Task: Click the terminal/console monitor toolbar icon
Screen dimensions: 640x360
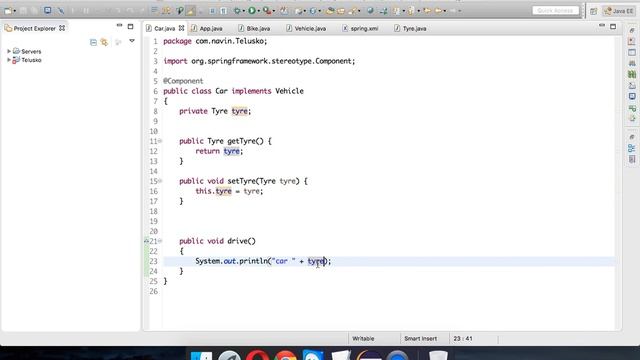Action: pos(48,11)
